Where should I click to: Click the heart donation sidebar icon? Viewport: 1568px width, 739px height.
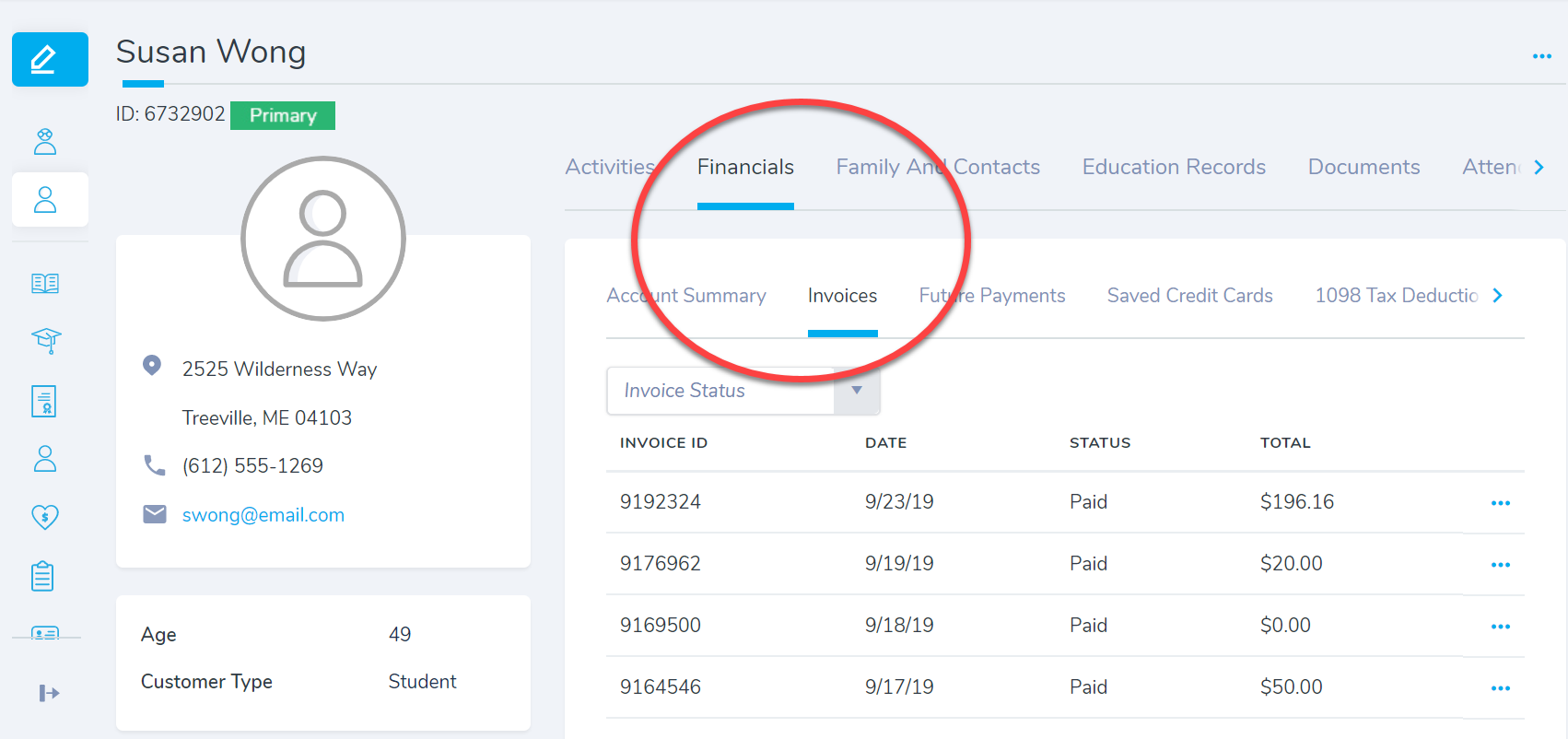tap(45, 517)
